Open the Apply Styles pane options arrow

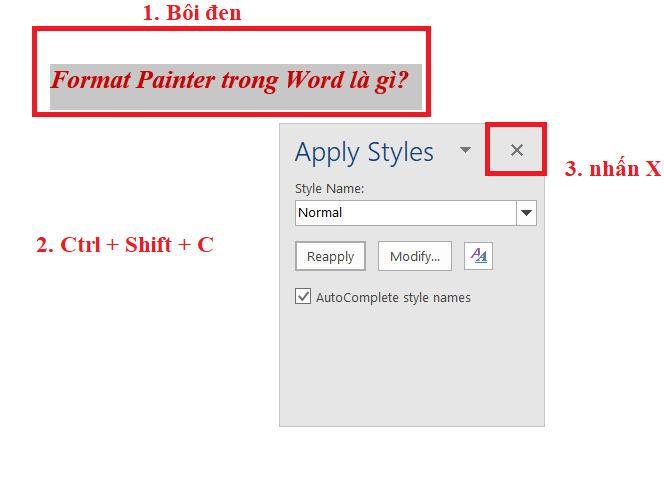pos(465,150)
